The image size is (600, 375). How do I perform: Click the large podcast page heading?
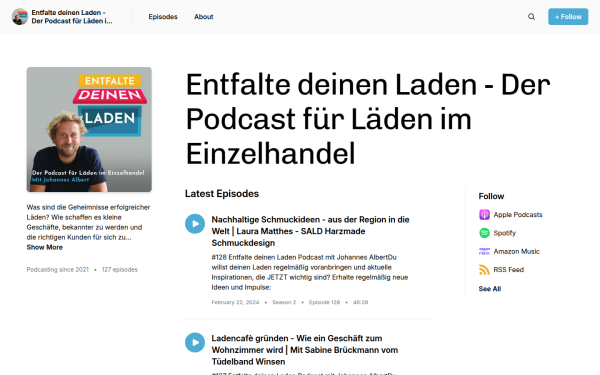click(x=368, y=119)
